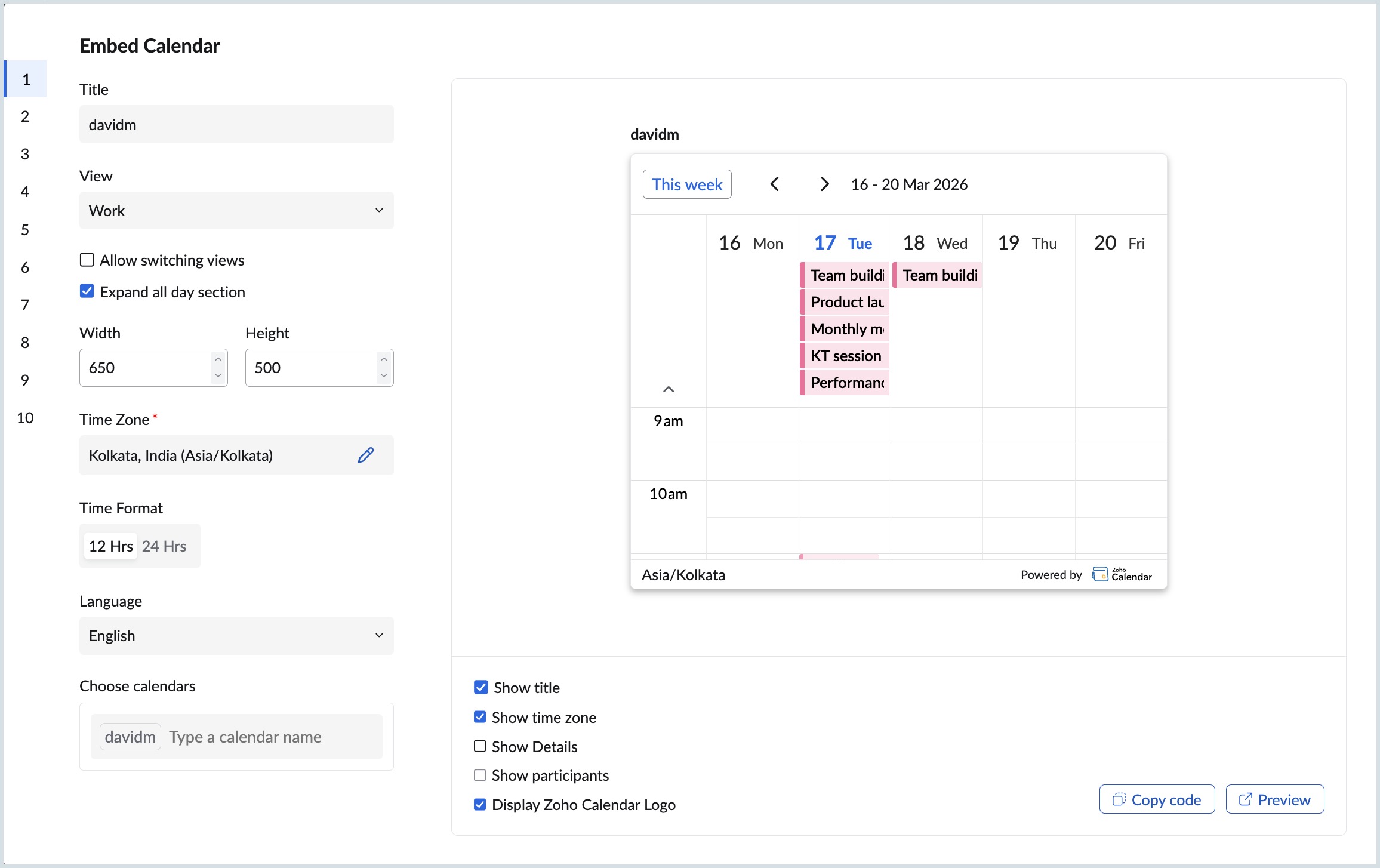
Task: Click the This week button
Action: tap(687, 184)
